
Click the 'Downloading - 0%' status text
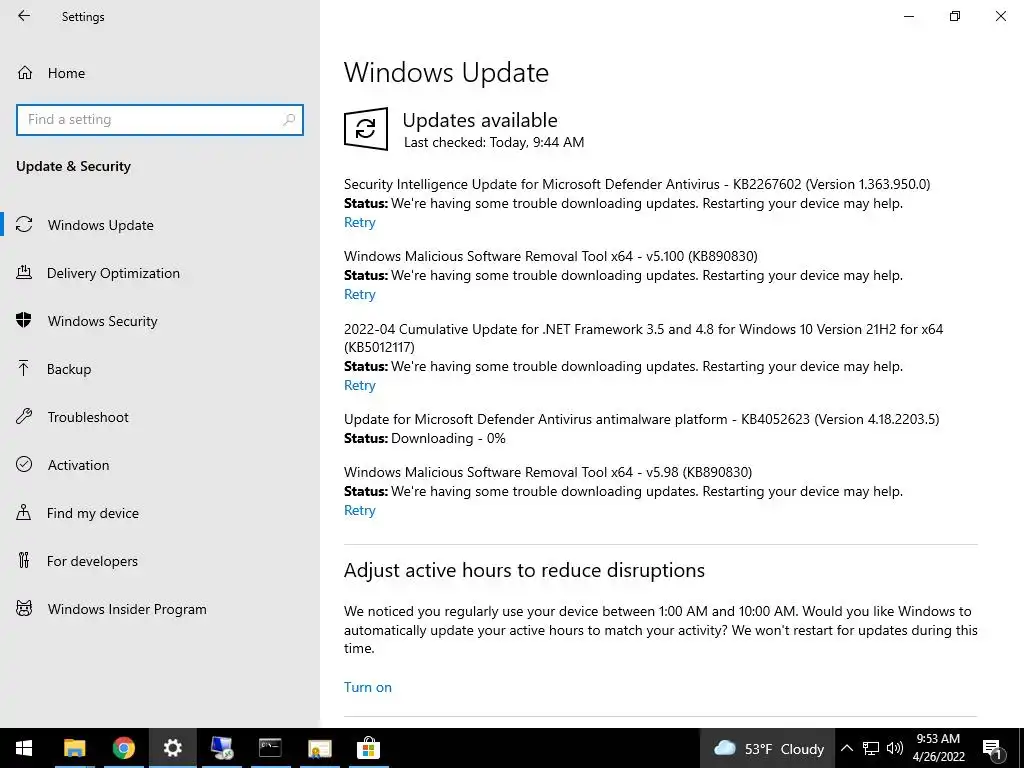[x=448, y=438]
